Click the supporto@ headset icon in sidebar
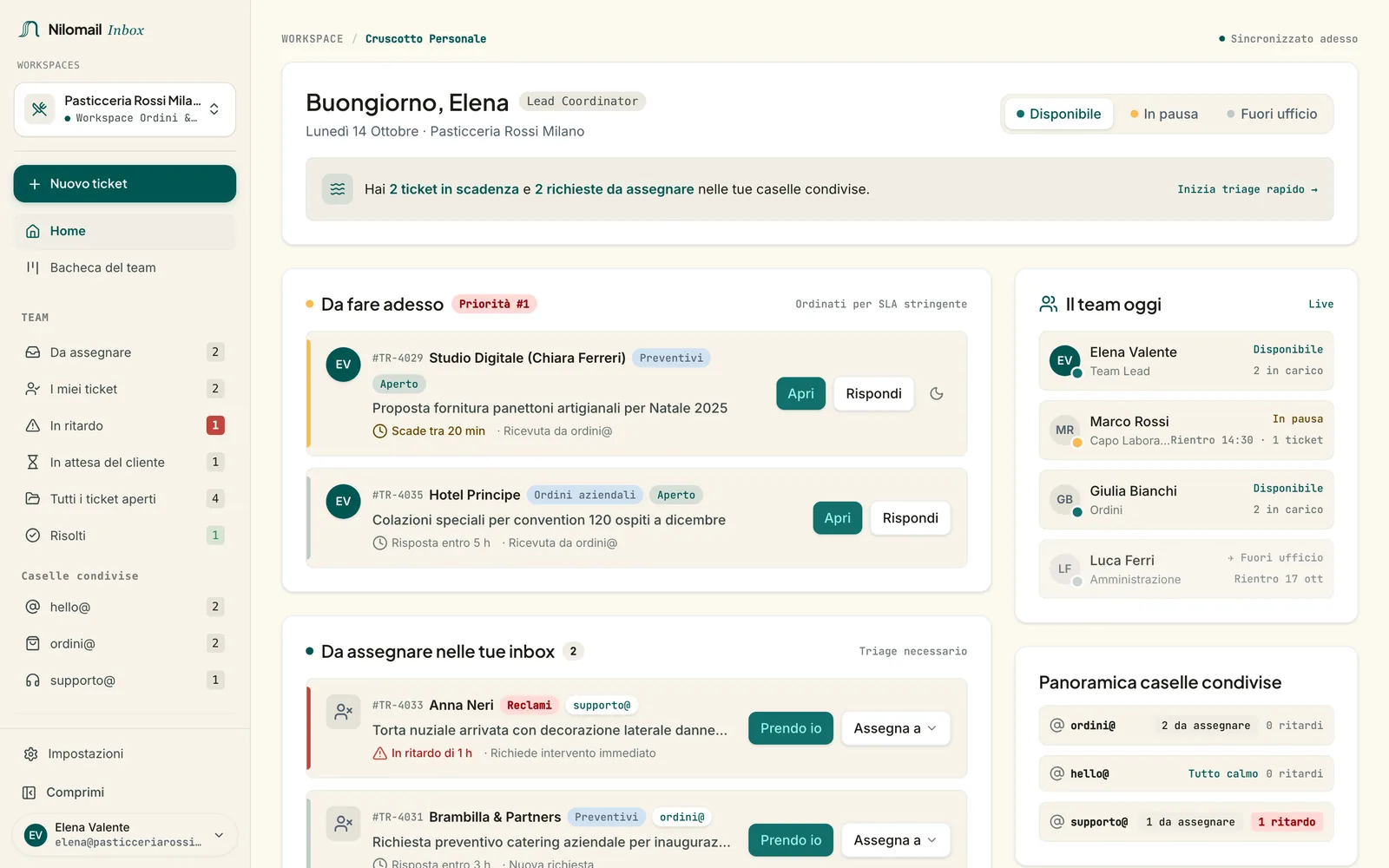This screenshot has height=868, width=1389. coord(33,681)
